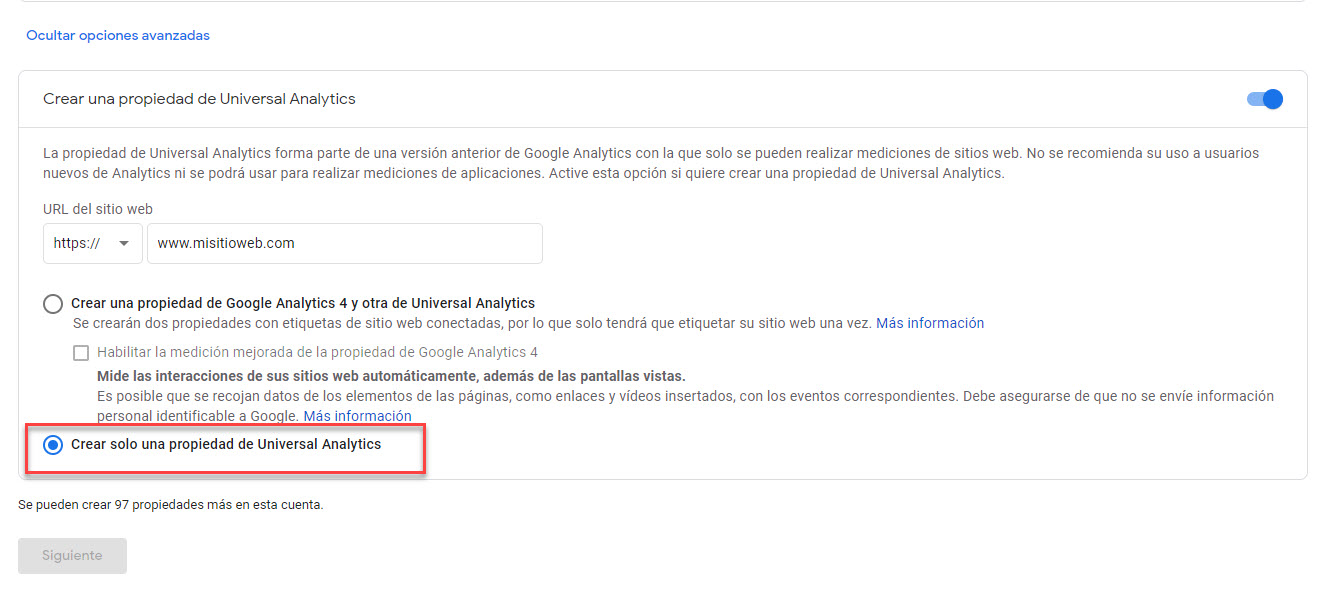Open the https:// protocol dropdown
Viewport: 1339px width, 595px height.
click(x=93, y=243)
